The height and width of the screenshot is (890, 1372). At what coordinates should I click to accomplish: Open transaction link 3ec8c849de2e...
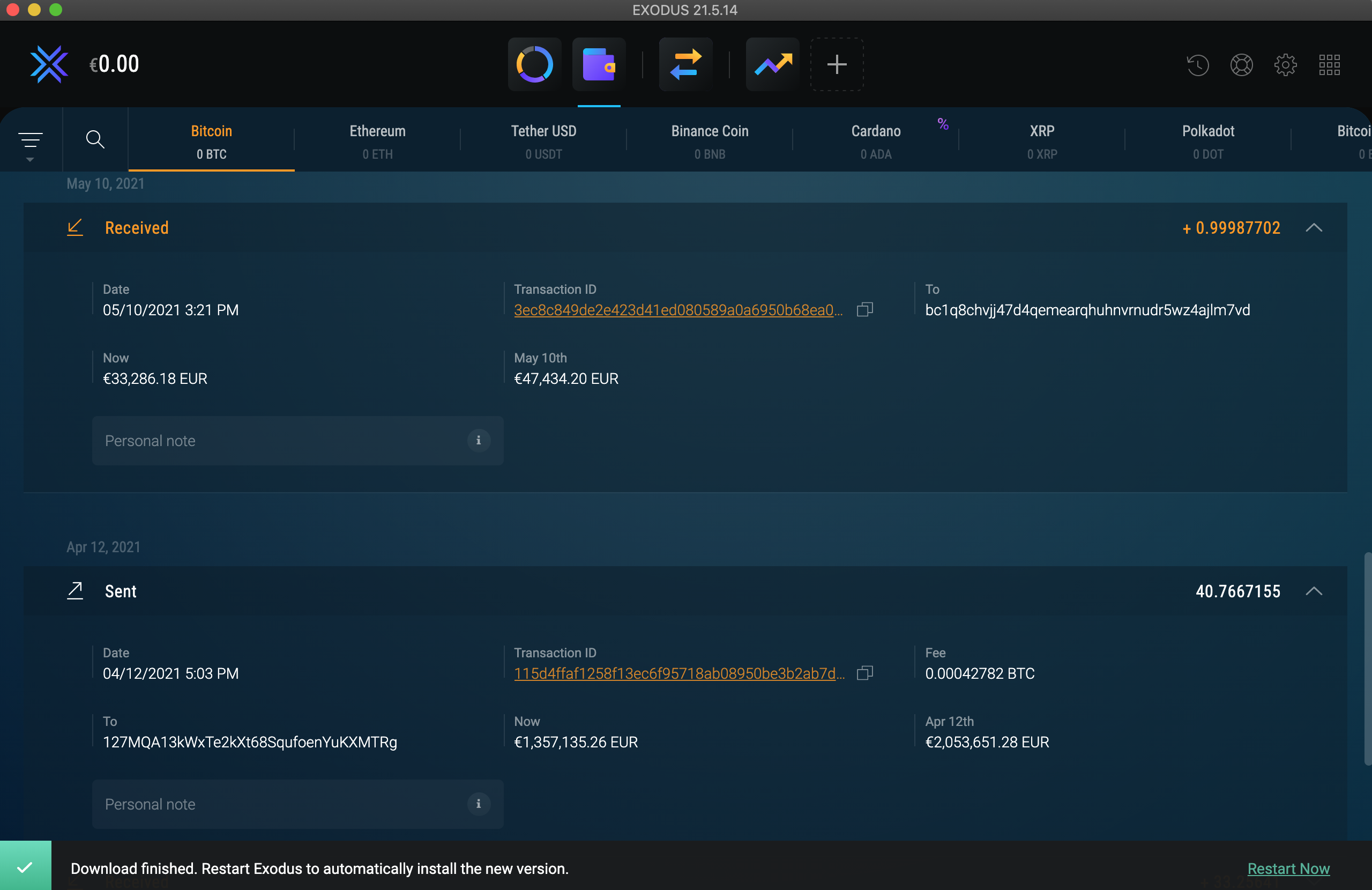tap(678, 310)
